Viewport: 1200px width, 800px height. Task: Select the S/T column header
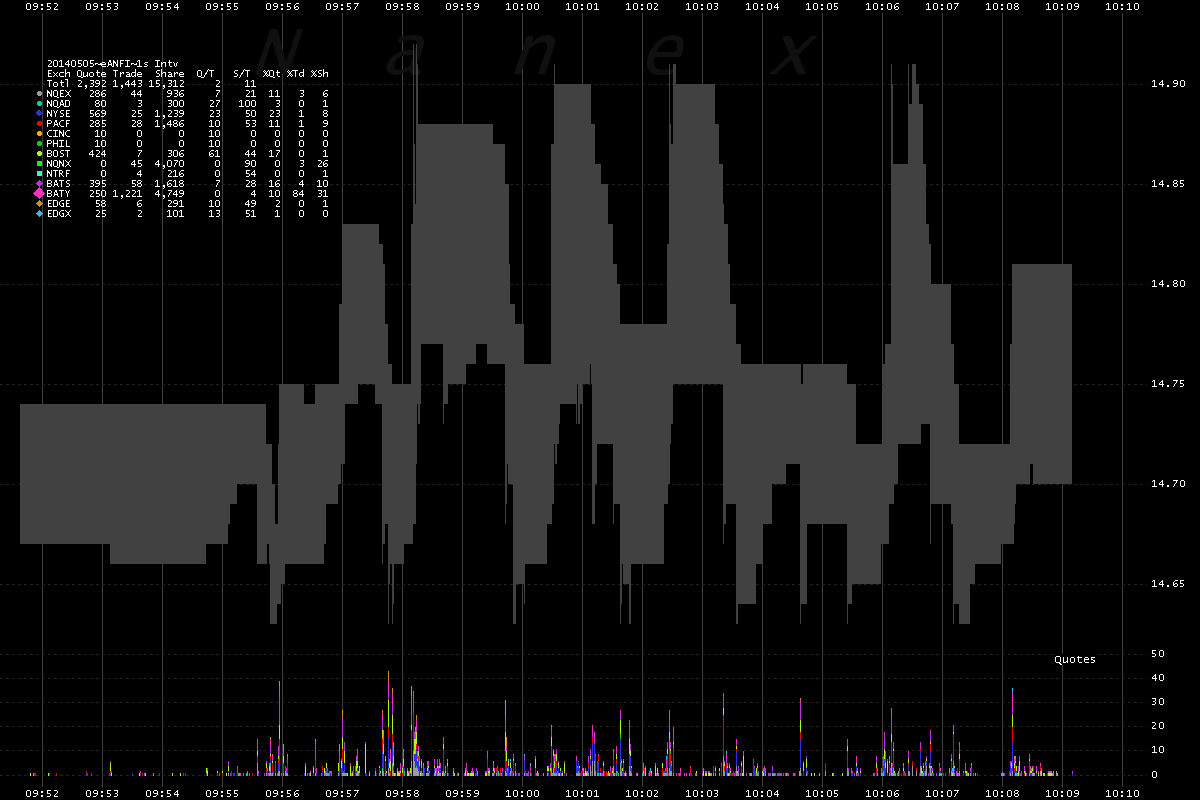tap(242, 73)
